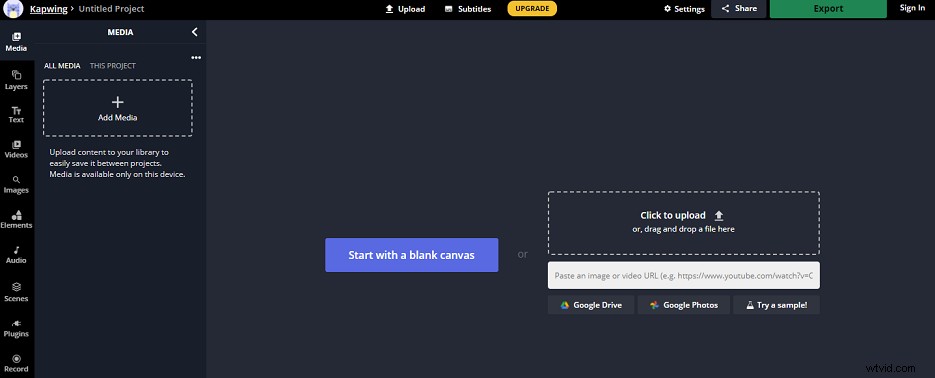Open the Record sidebar panel

tap(16, 363)
